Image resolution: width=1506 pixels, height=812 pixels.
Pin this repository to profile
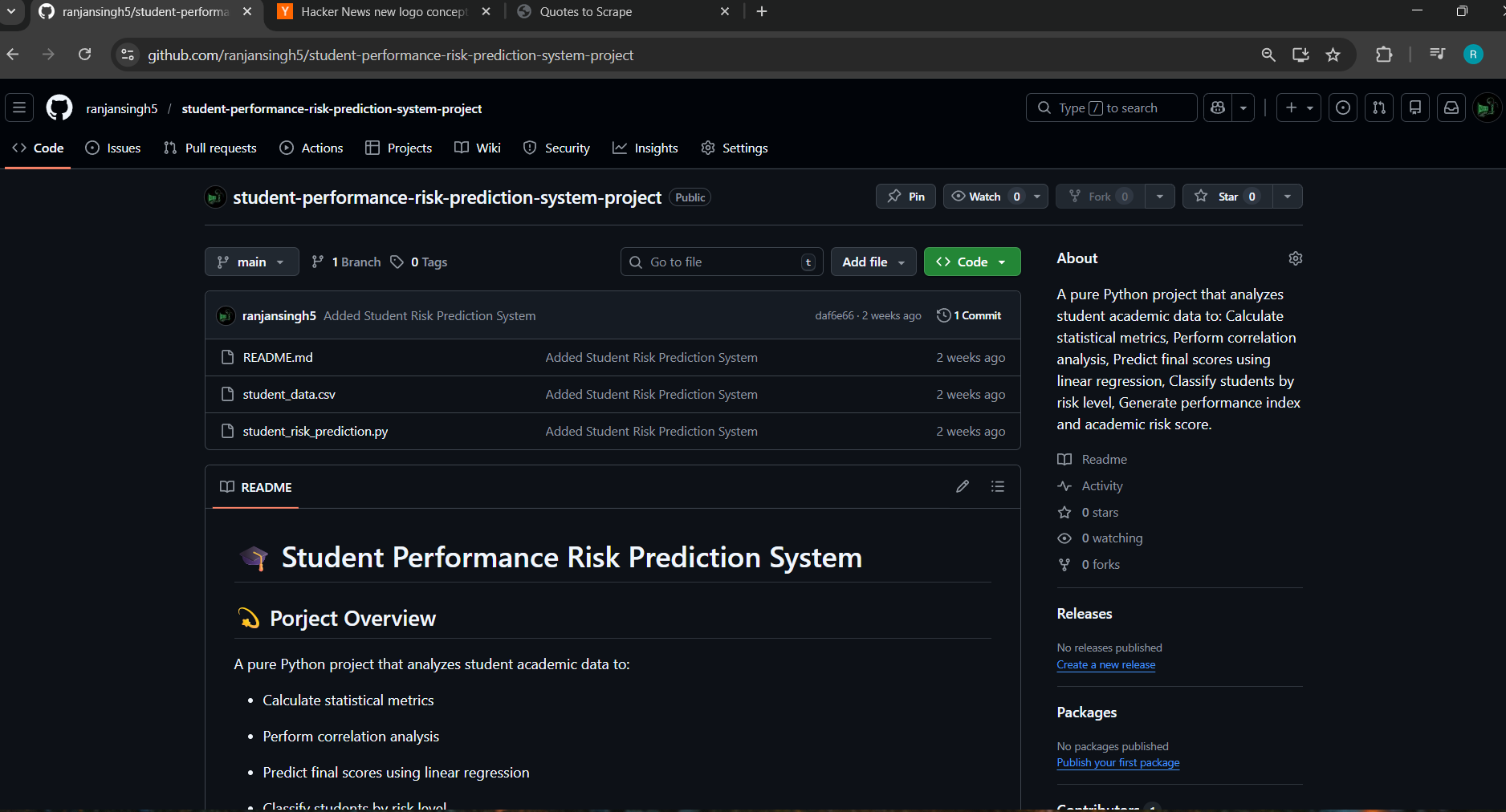point(906,197)
